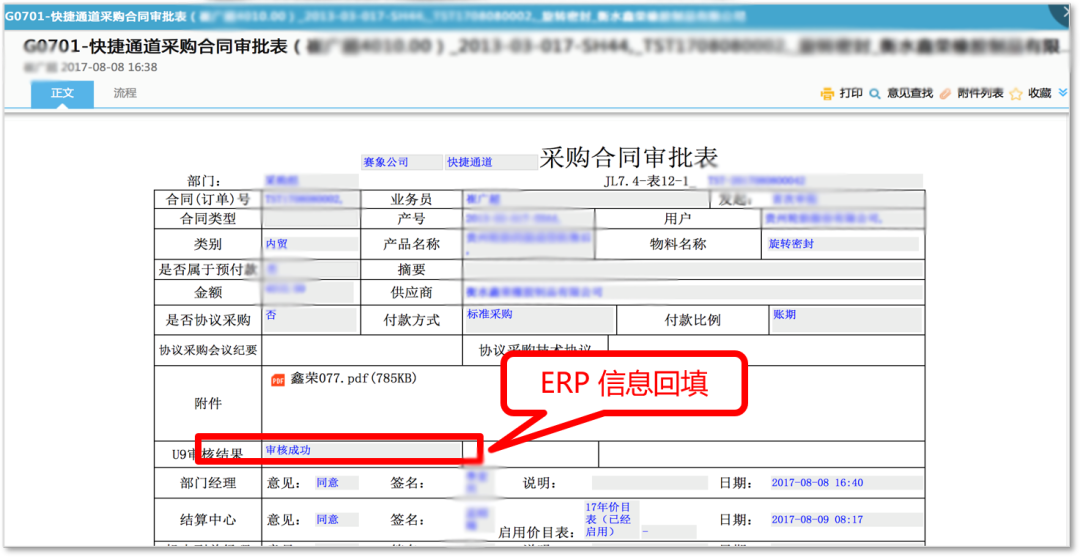The width and height of the screenshot is (1080, 557).
Task: Click the 协议采购会议纪要 empty cell
Action: [362, 350]
